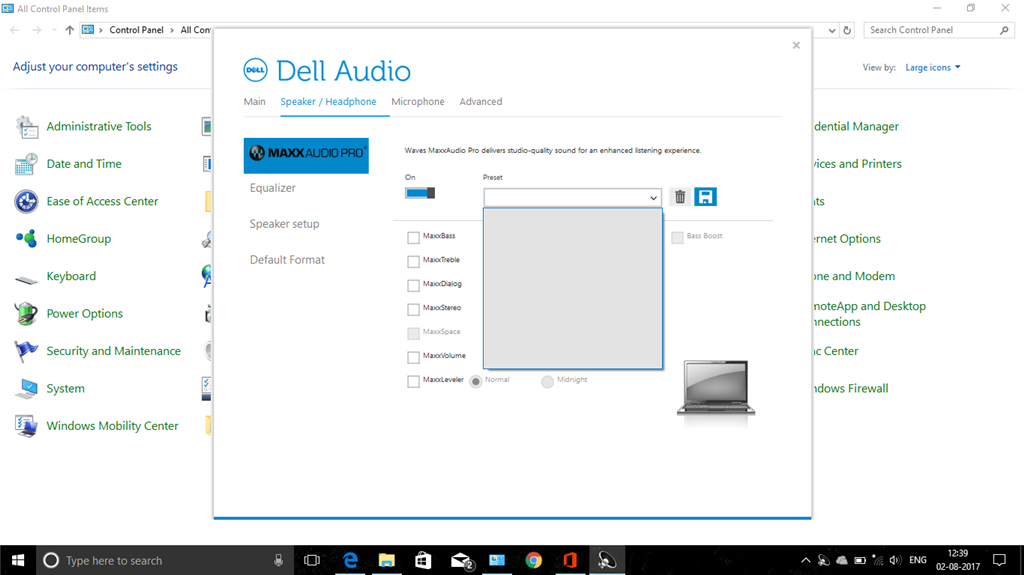The height and width of the screenshot is (575, 1024).
Task: Switch to the Main tab
Action: pyautogui.click(x=255, y=101)
